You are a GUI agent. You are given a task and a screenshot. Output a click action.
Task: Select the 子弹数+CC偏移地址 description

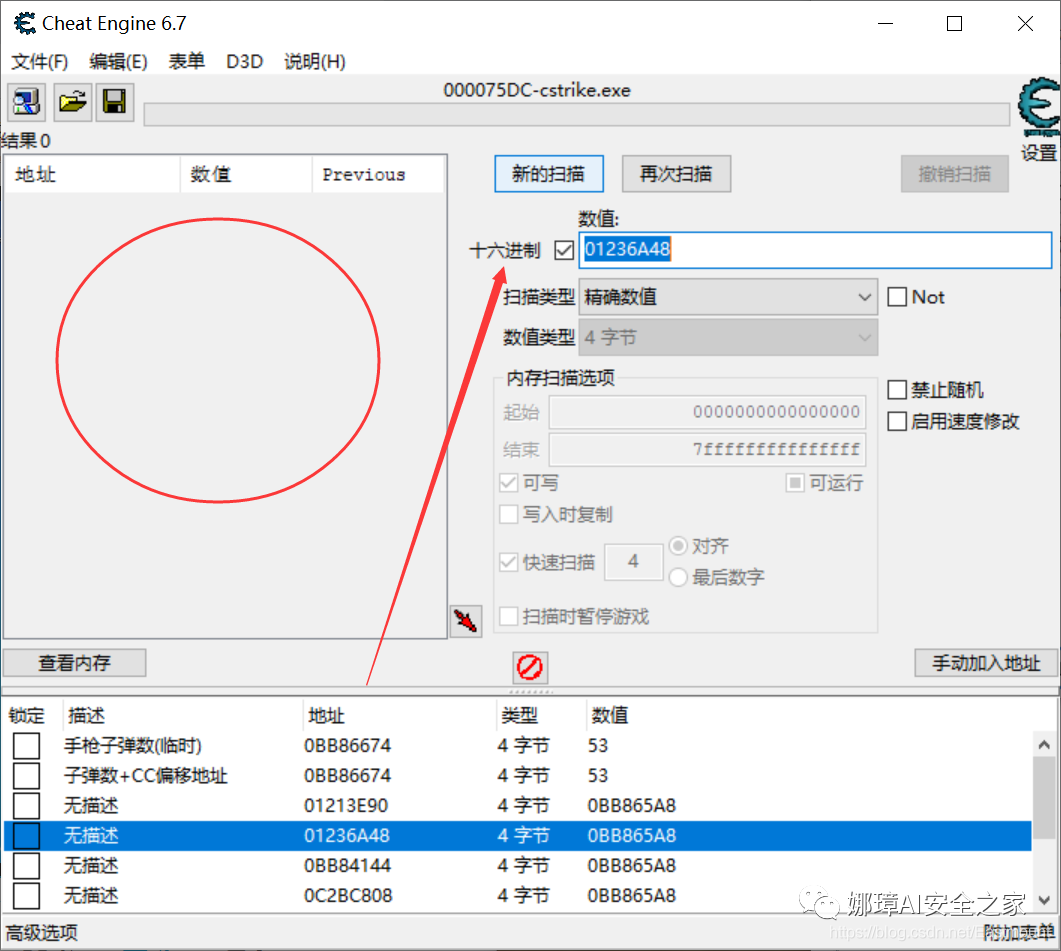click(145, 775)
